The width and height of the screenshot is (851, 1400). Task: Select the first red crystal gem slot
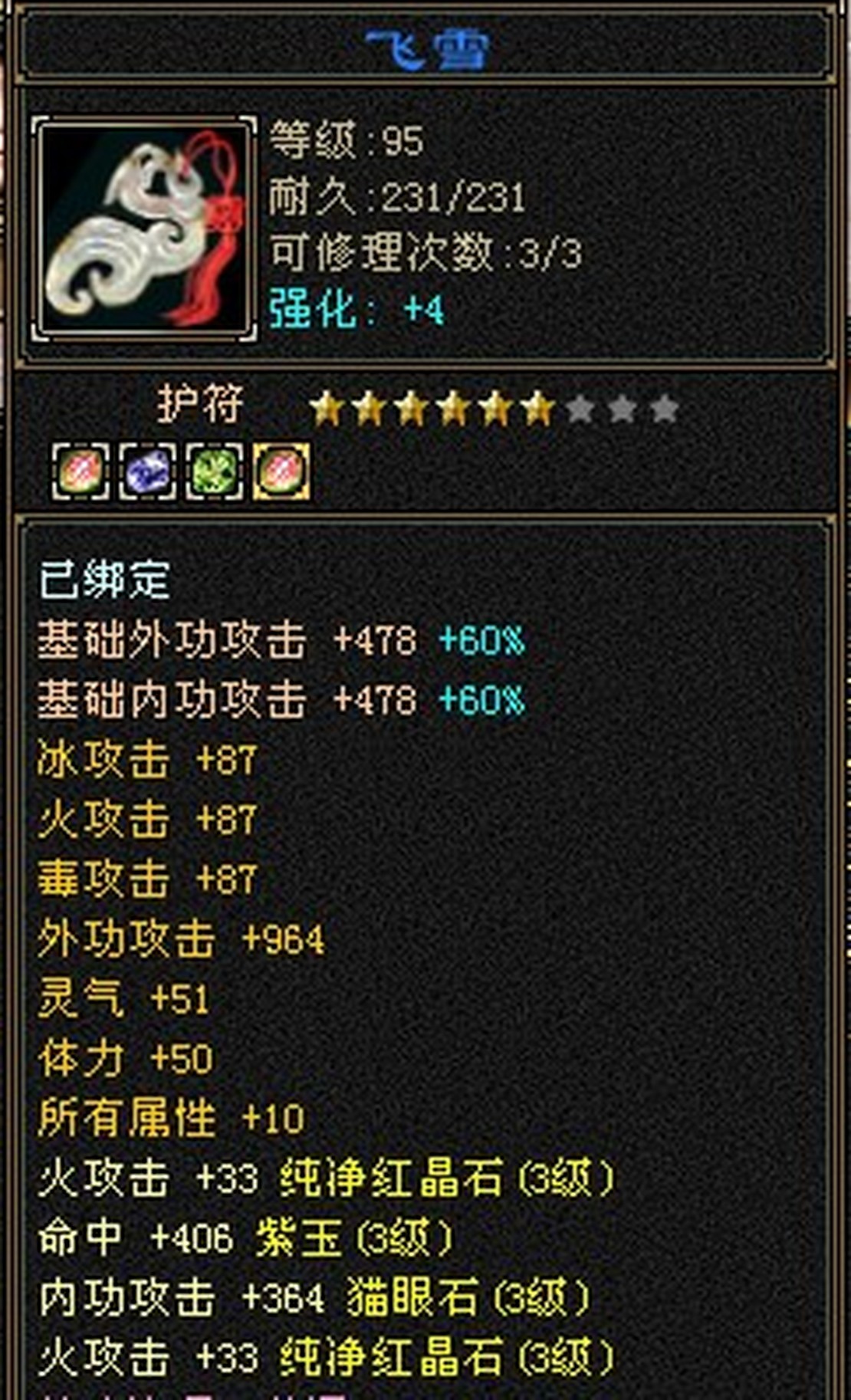coord(80,472)
